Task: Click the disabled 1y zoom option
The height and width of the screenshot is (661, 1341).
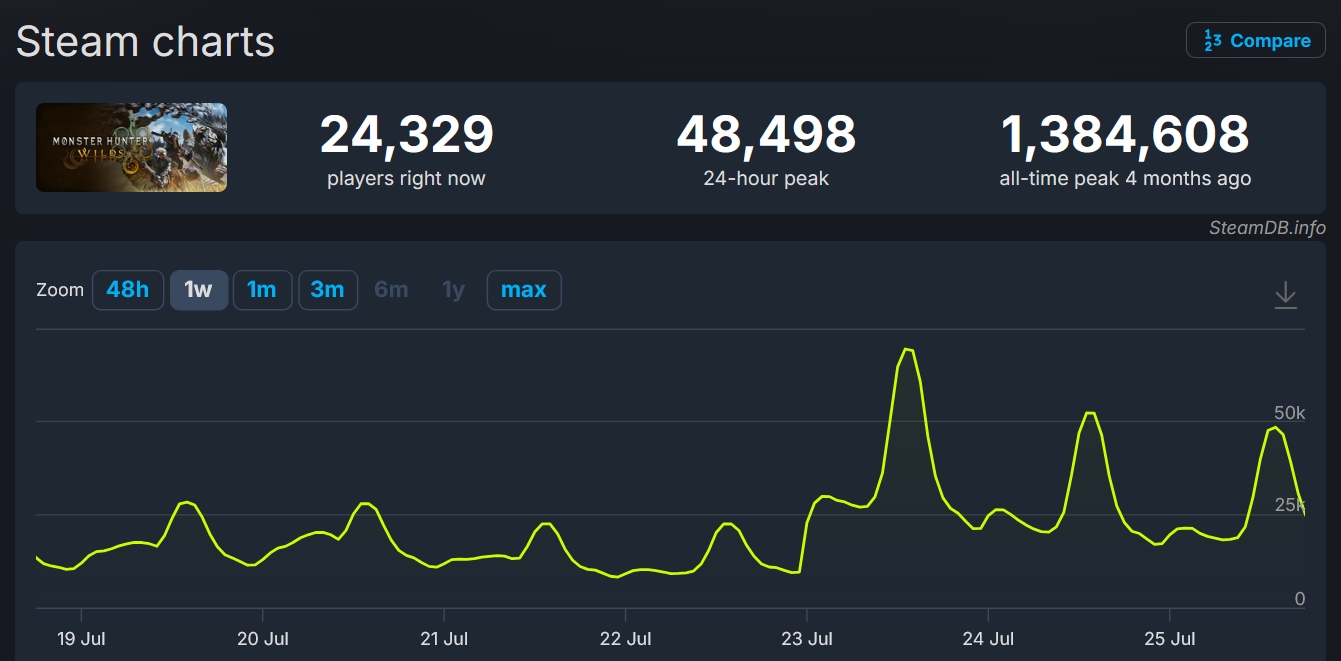Action: click(x=453, y=290)
